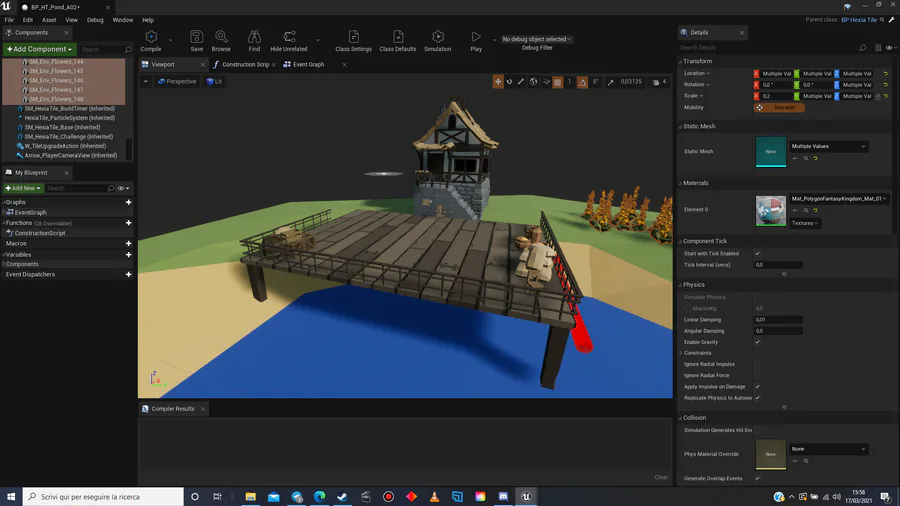This screenshot has height=506, width=900.
Task: Open the File menu
Action: coord(9,20)
